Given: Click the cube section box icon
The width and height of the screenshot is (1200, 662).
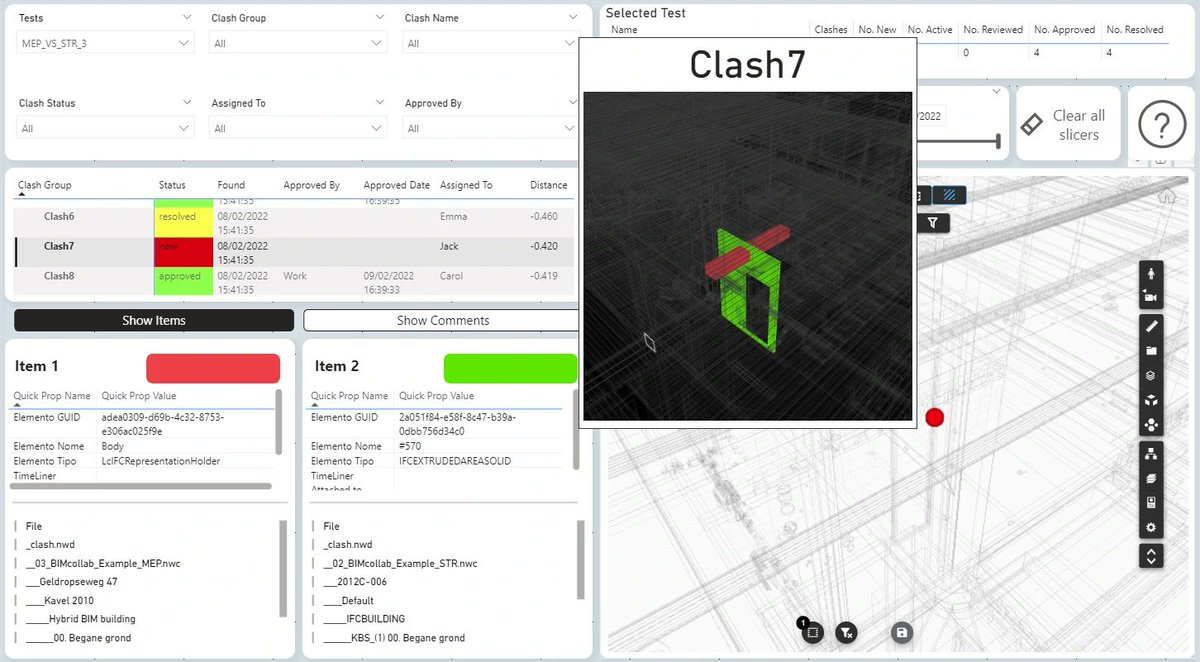Looking at the screenshot, I should tap(1151, 400).
